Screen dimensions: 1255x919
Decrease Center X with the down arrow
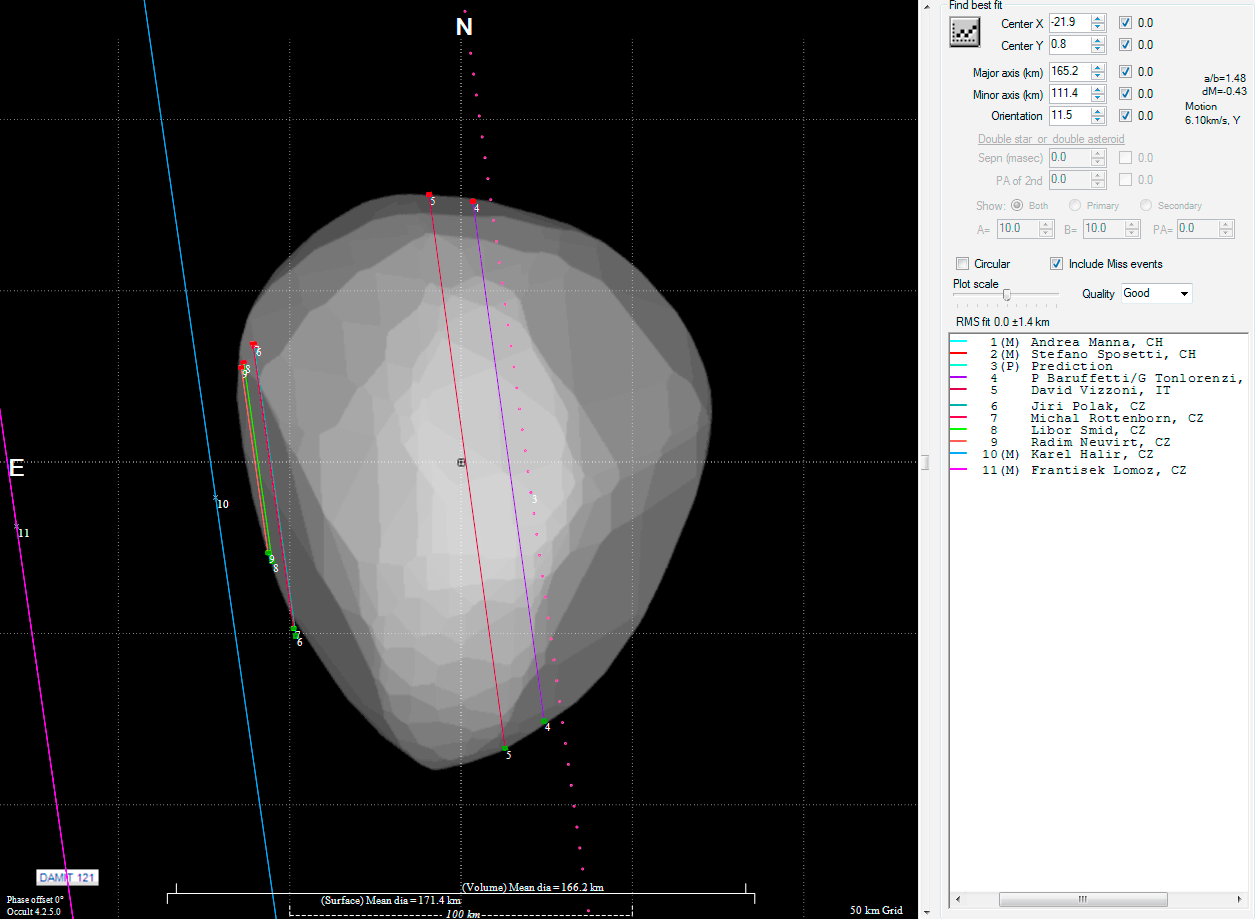1098,27
